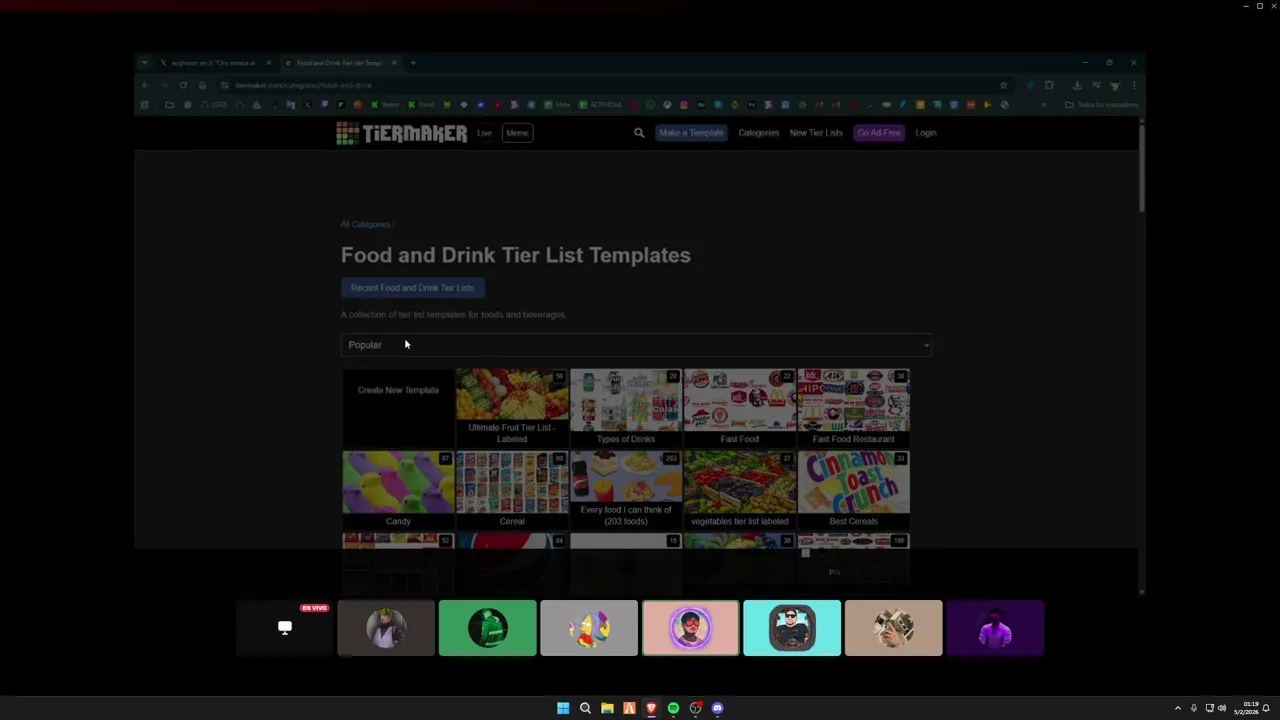
Task: Open the notification bell in system tray
Action: pos(1266,708)
